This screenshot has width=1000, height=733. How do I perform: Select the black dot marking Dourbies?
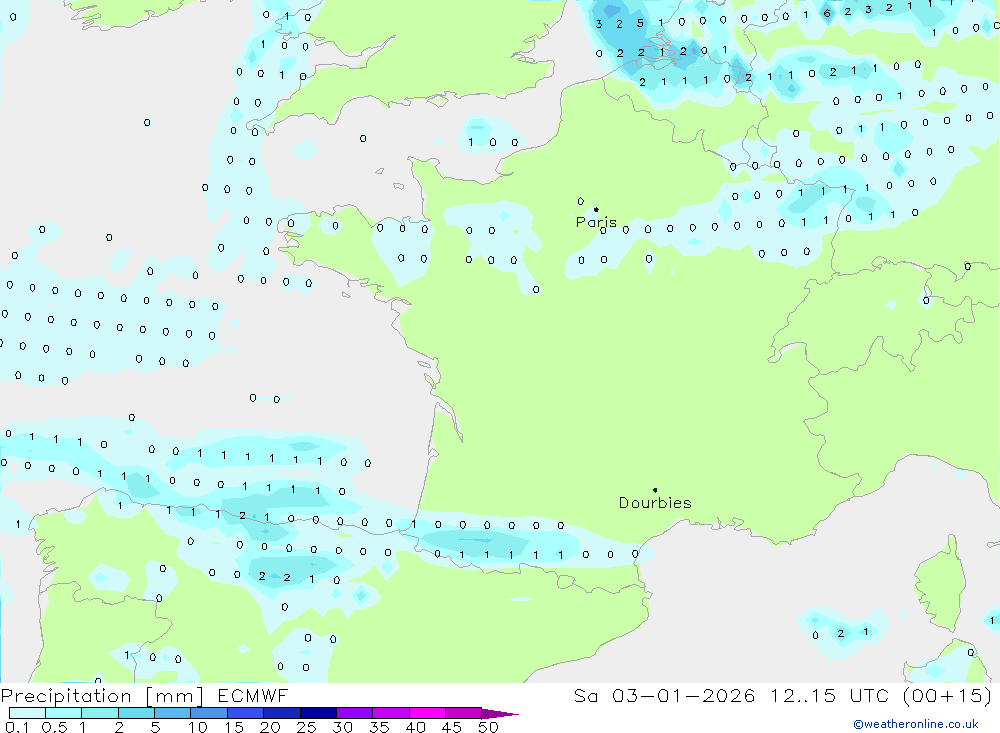point(655,490)
